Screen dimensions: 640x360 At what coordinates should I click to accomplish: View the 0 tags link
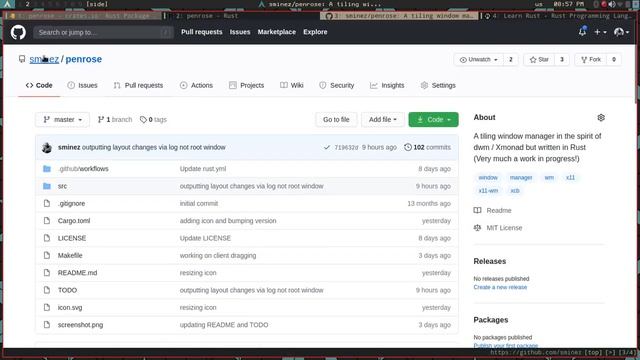pos(153,120)
